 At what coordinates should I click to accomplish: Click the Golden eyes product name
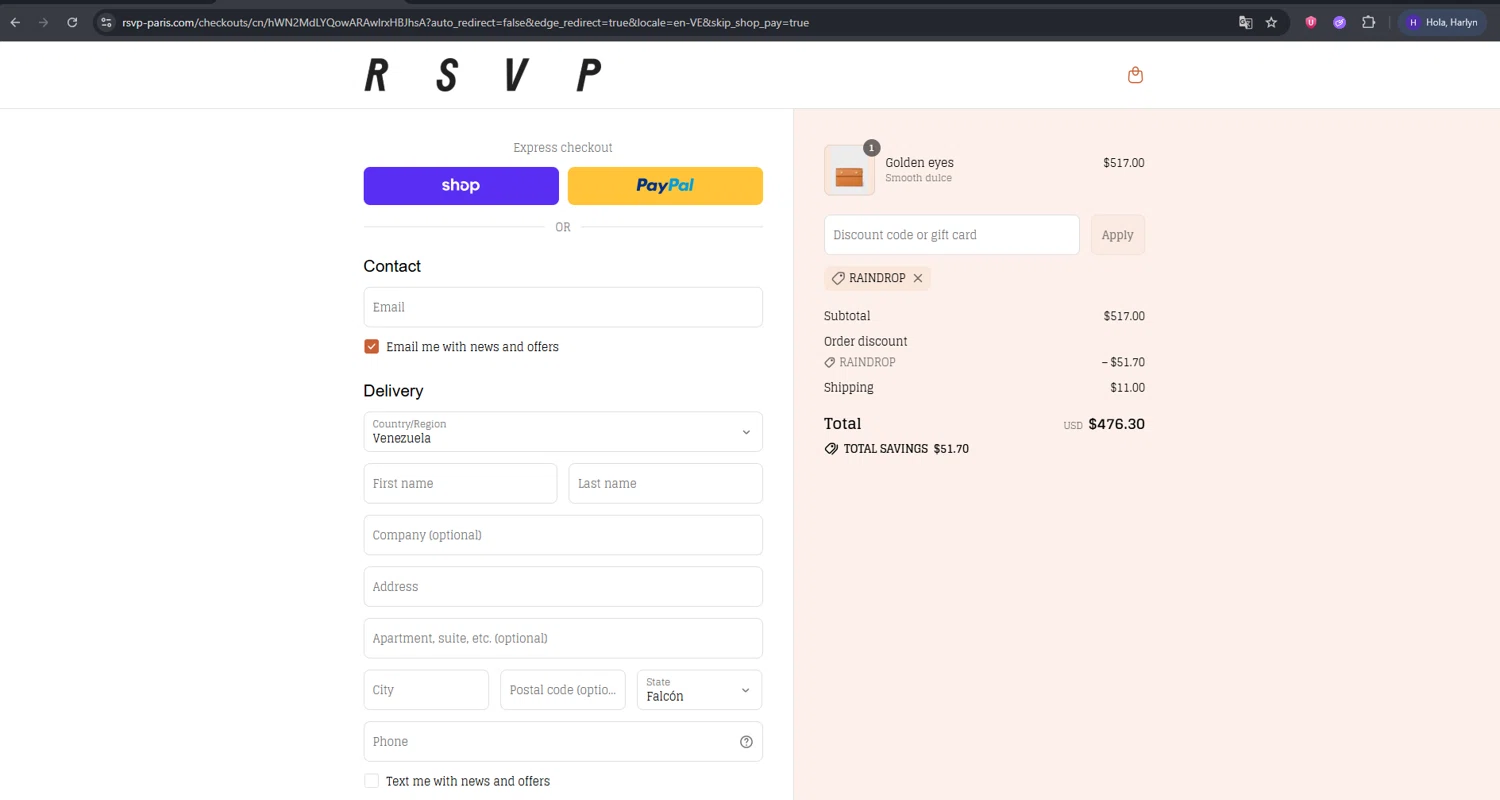pyautogui.click(x=920, y=163)
